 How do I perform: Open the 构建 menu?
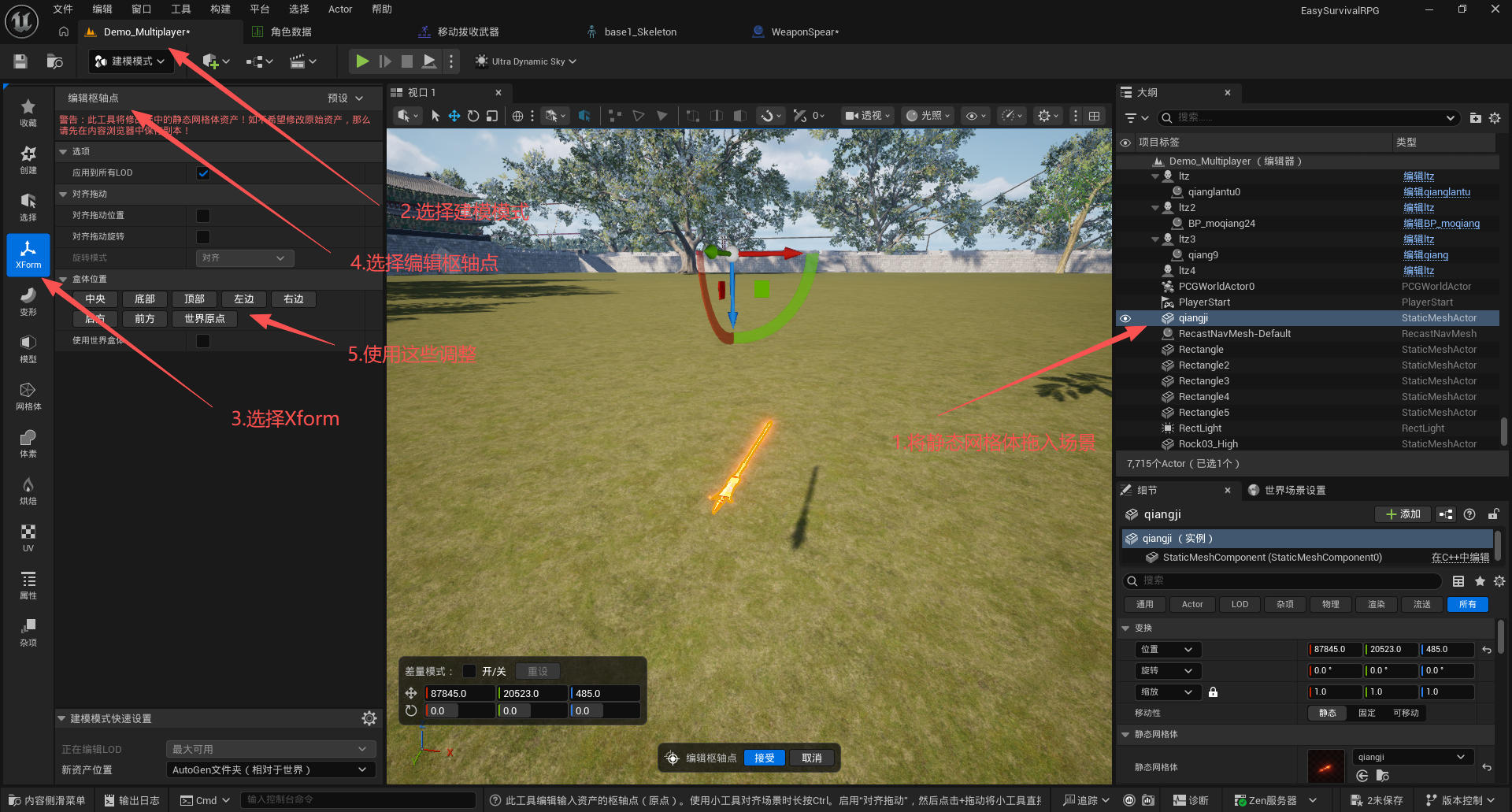click(220, 9)
